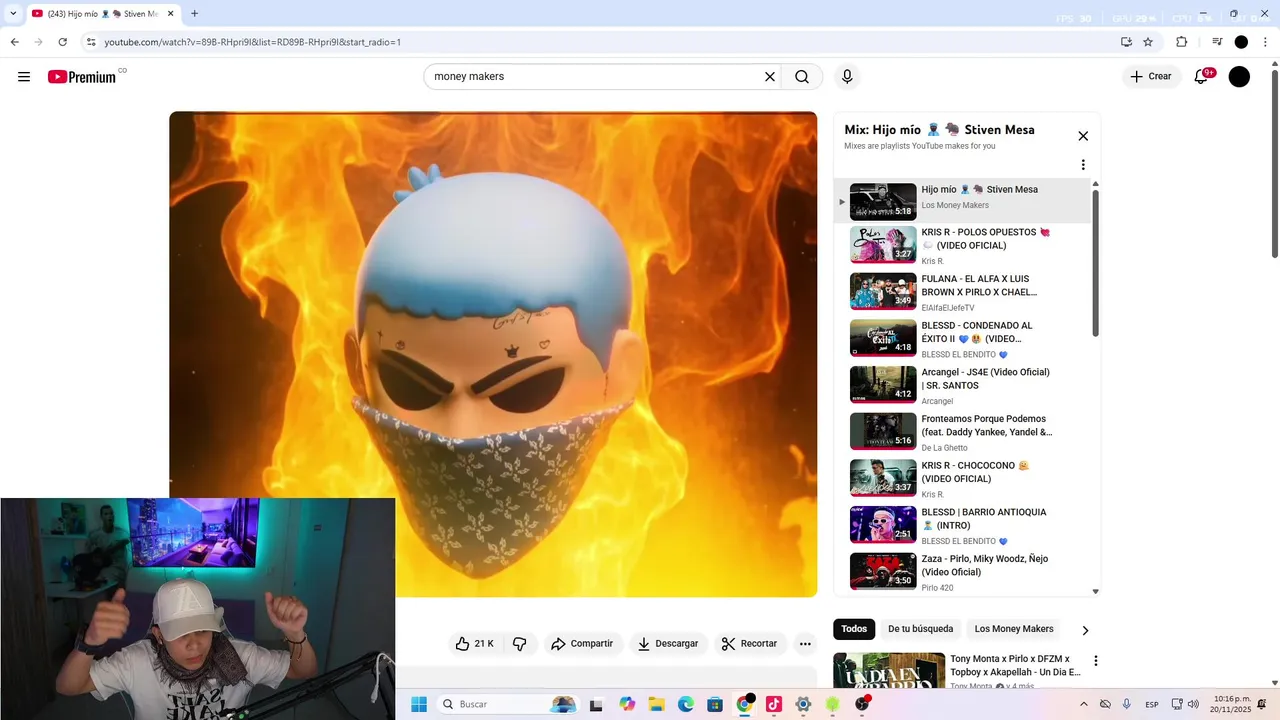Show hidden system tray icons chevron
The width and height of the screenshot is (1280, 720).
[1083, 704]
